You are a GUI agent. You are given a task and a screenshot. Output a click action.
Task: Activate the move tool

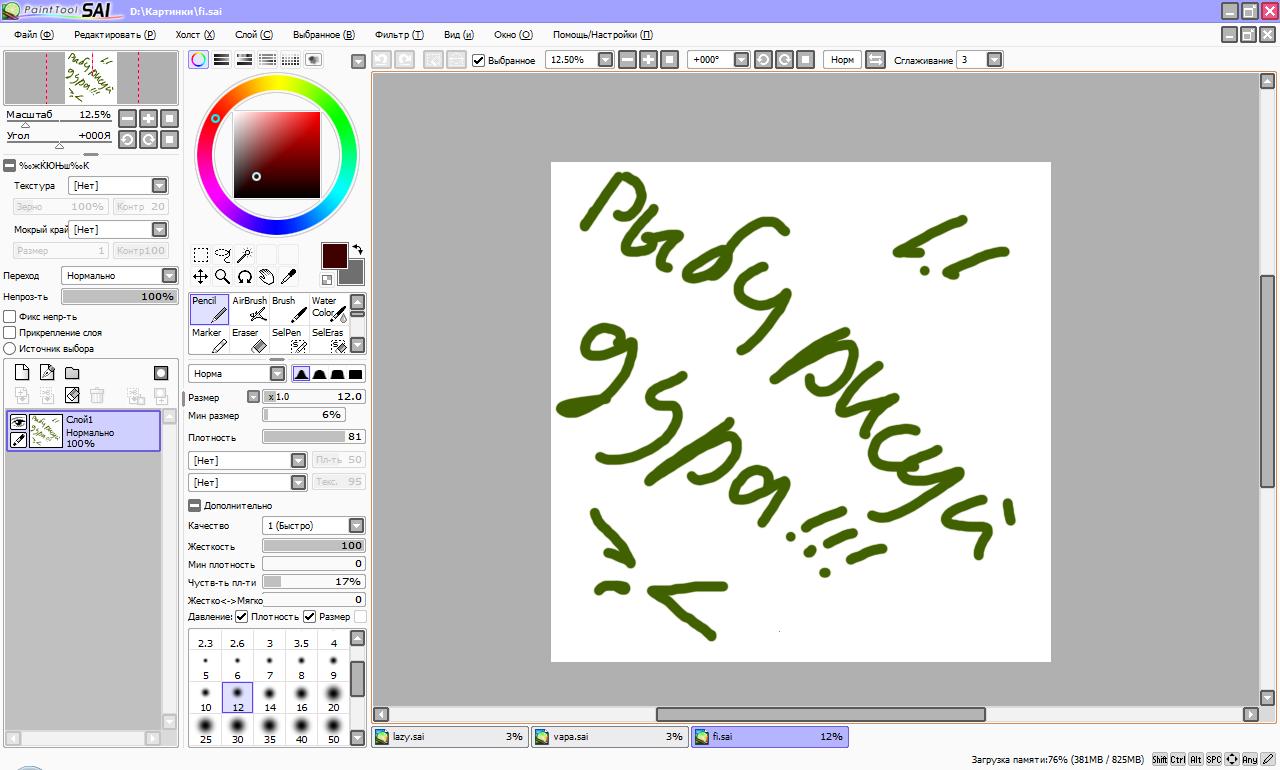pyautogui.click(x=200, y=277)
